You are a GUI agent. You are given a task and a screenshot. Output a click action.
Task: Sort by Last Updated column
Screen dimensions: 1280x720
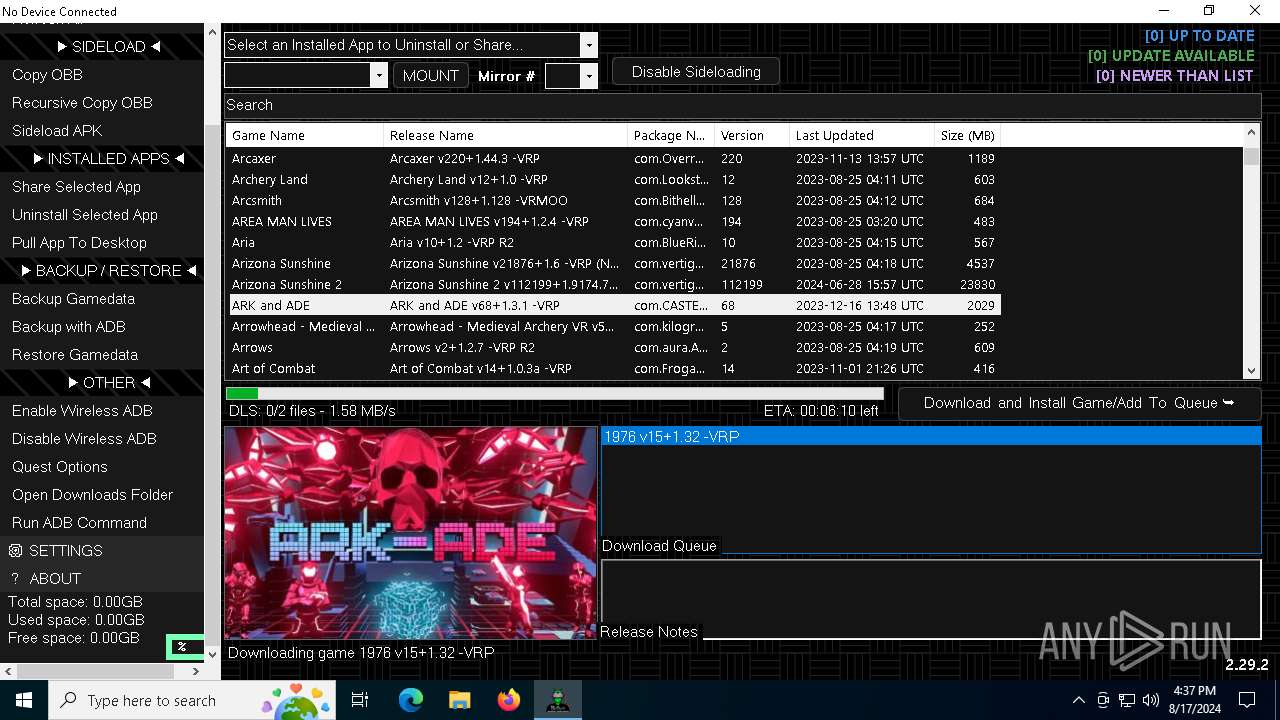[x=862, y=135]
